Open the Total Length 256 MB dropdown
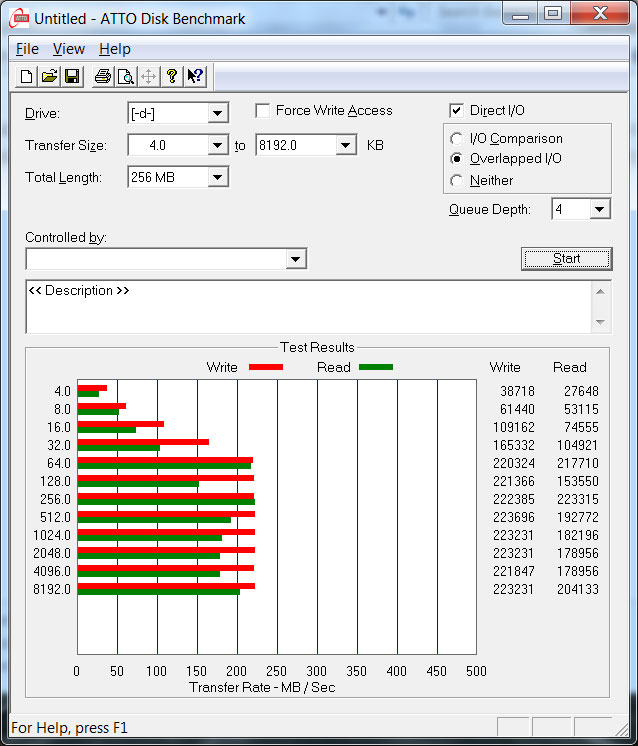 point(217,177)
